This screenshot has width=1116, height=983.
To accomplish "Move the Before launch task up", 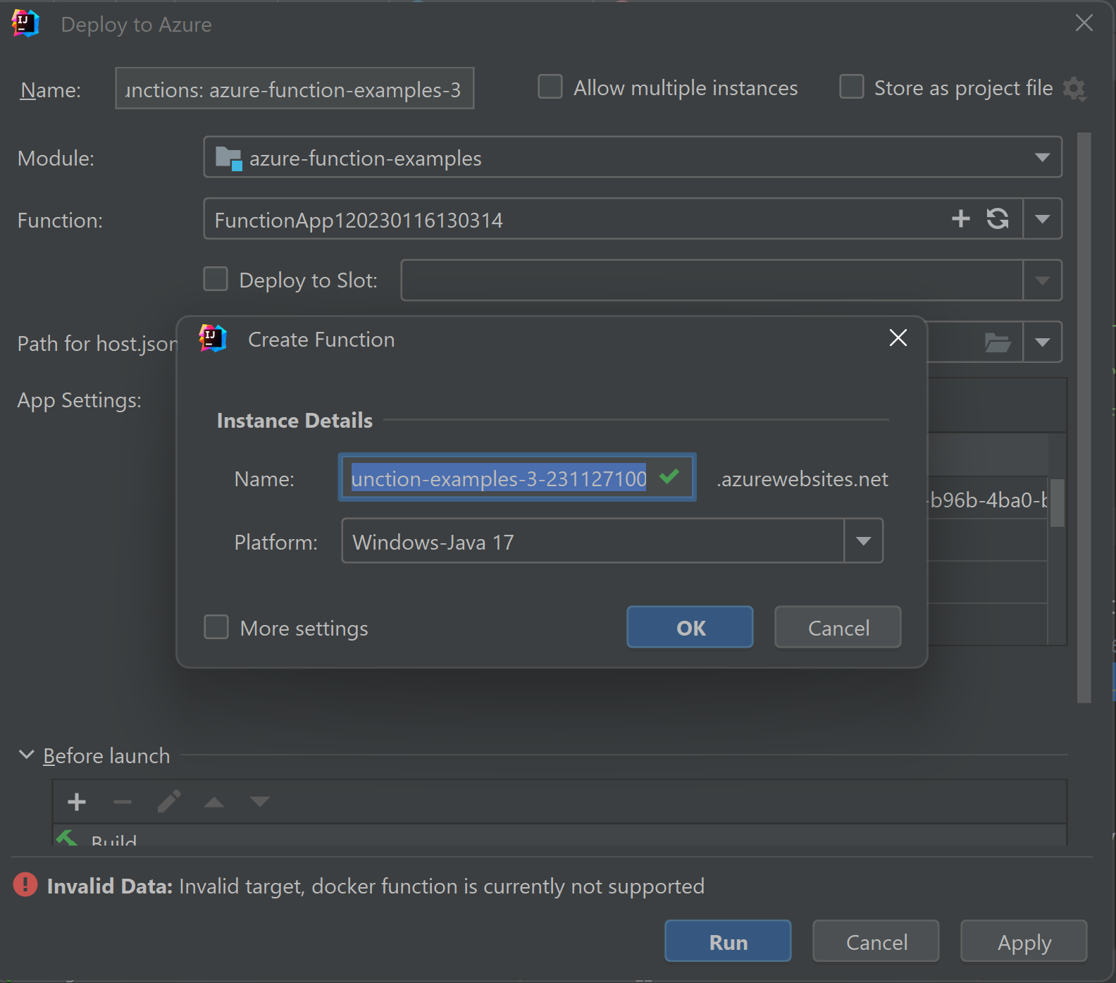I will (x=214, y=801).
